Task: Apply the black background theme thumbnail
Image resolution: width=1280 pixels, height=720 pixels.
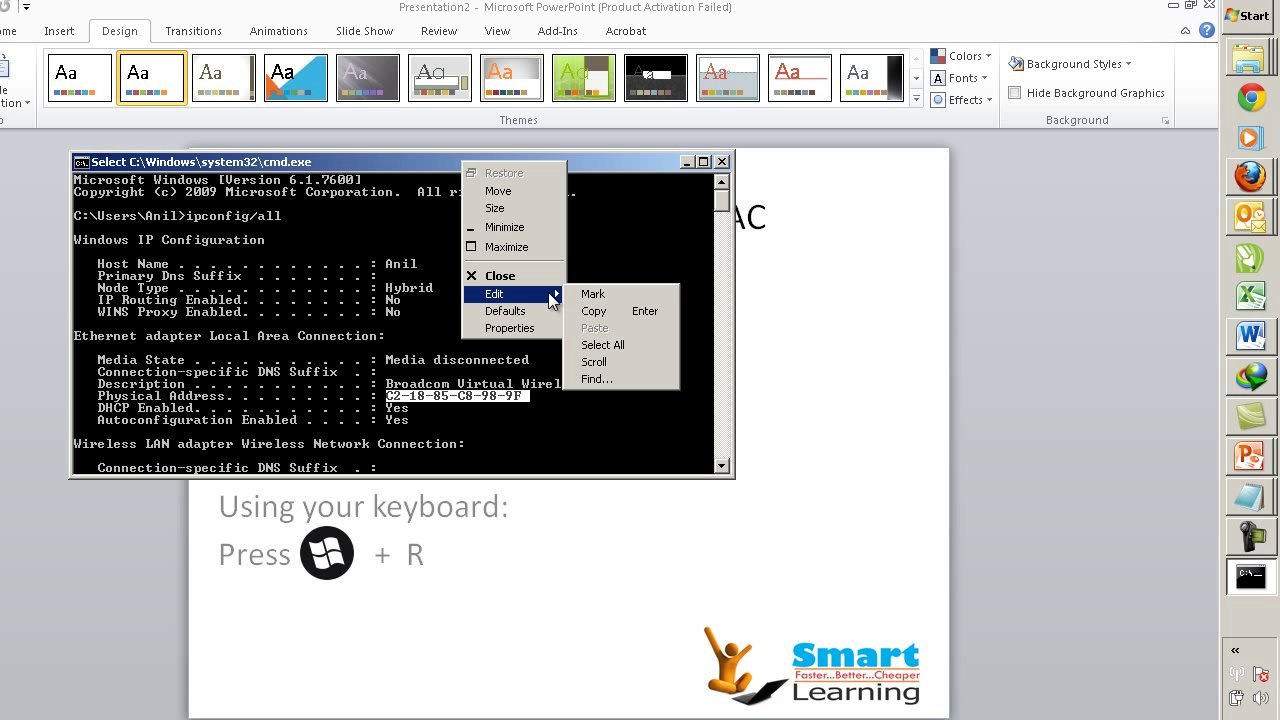Action: point(656,78)
